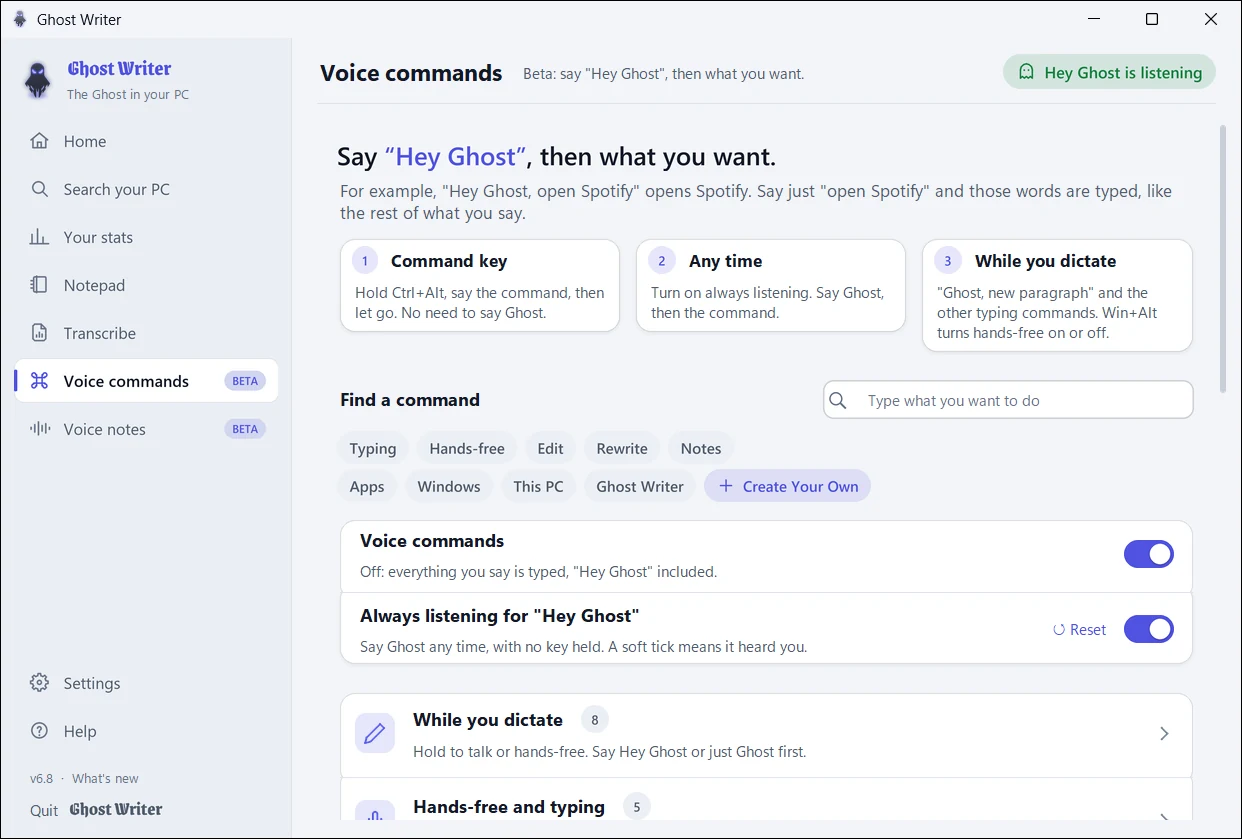Click the magnifier icon in command search box
The image size is (1242, 839).
[x=838, y=400]
